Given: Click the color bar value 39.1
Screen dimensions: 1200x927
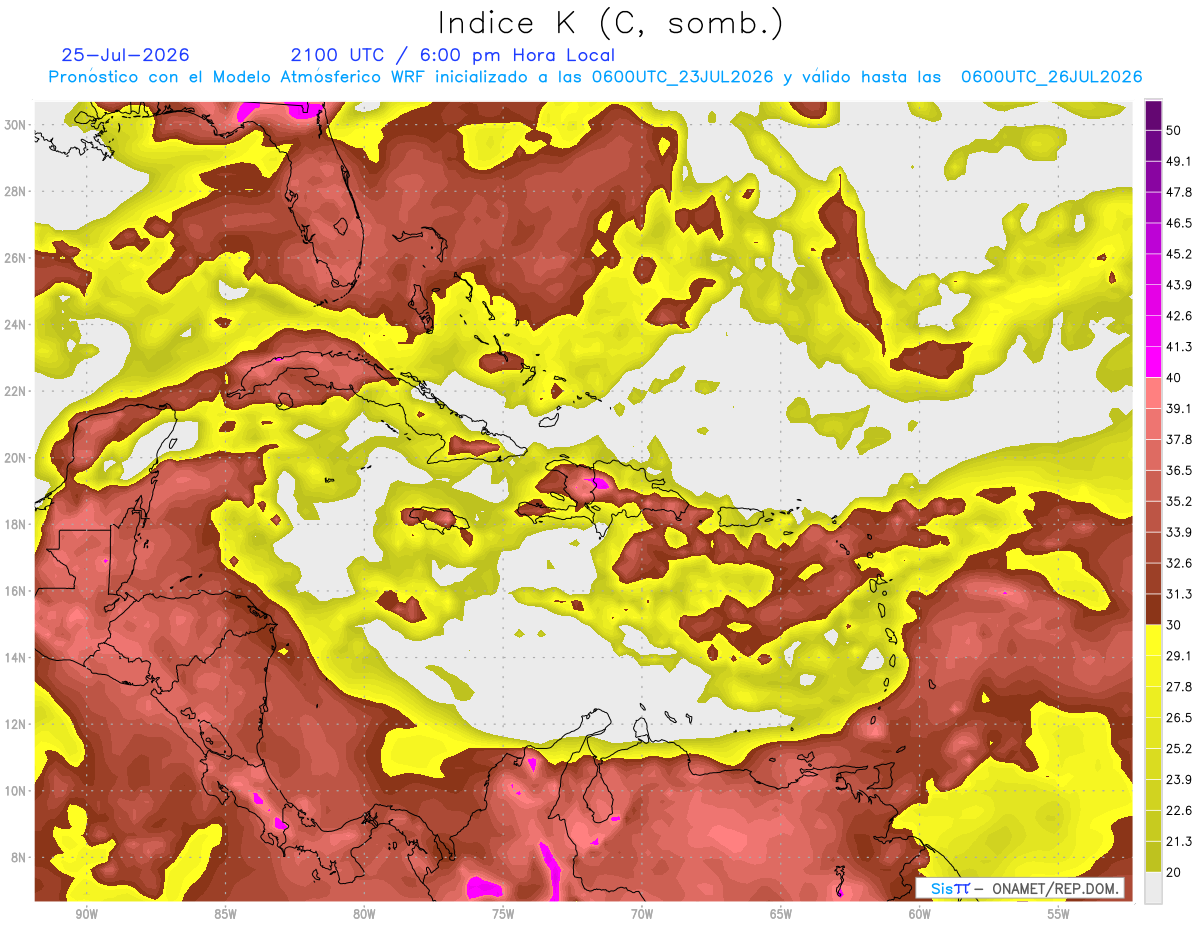Looking at the screenshot, I should (x=1178, y=408).
